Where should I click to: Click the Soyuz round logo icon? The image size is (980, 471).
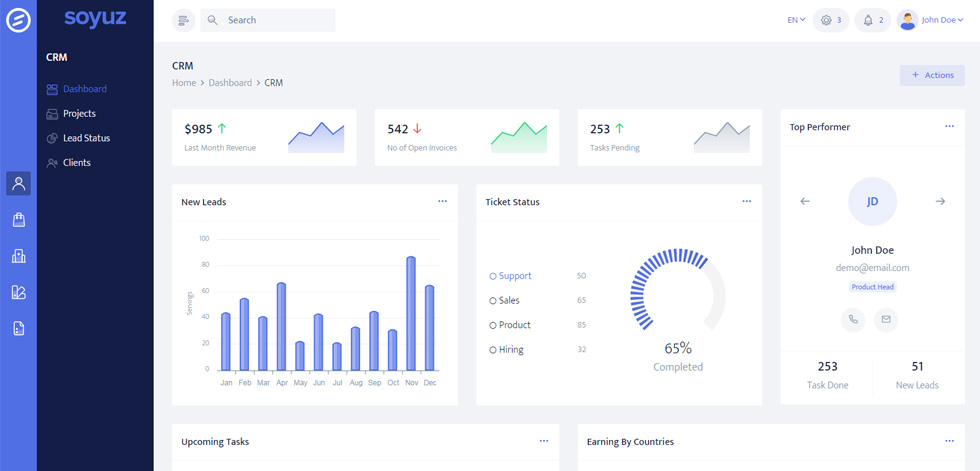coord(18,20)
